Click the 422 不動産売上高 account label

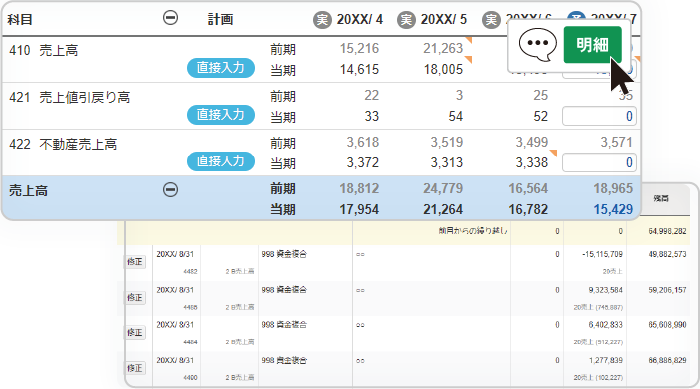(63, 144)
